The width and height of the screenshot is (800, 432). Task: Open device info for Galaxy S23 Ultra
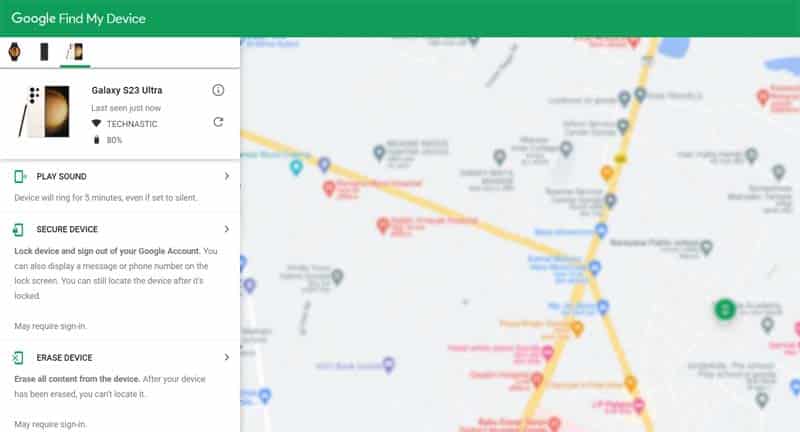pos(218,90)
